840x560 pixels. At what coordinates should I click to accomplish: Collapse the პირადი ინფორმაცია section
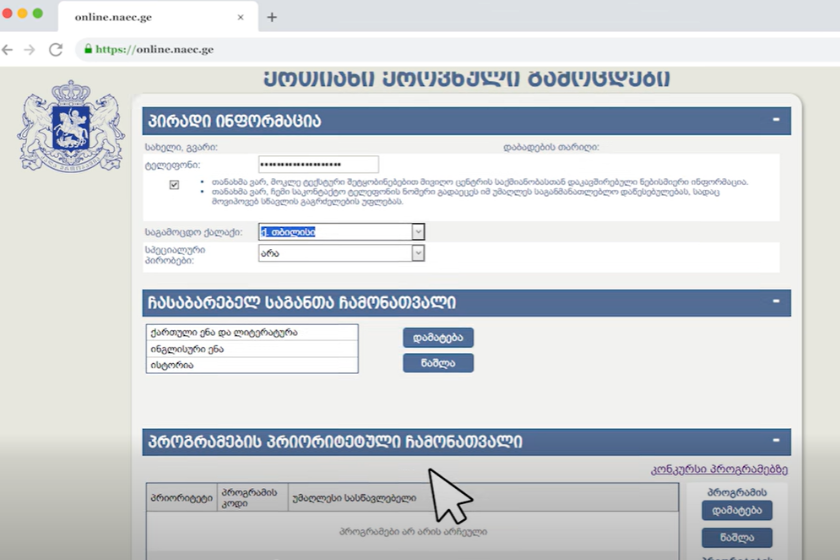point(776,120)
